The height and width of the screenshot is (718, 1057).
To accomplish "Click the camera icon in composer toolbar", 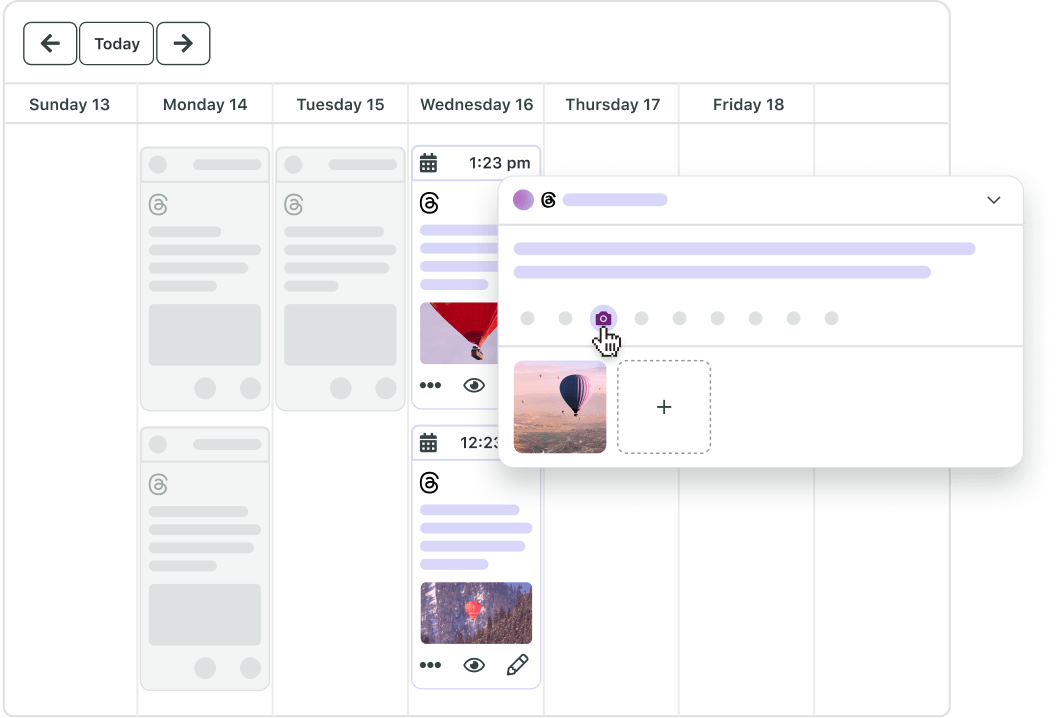I will [603, 318].
